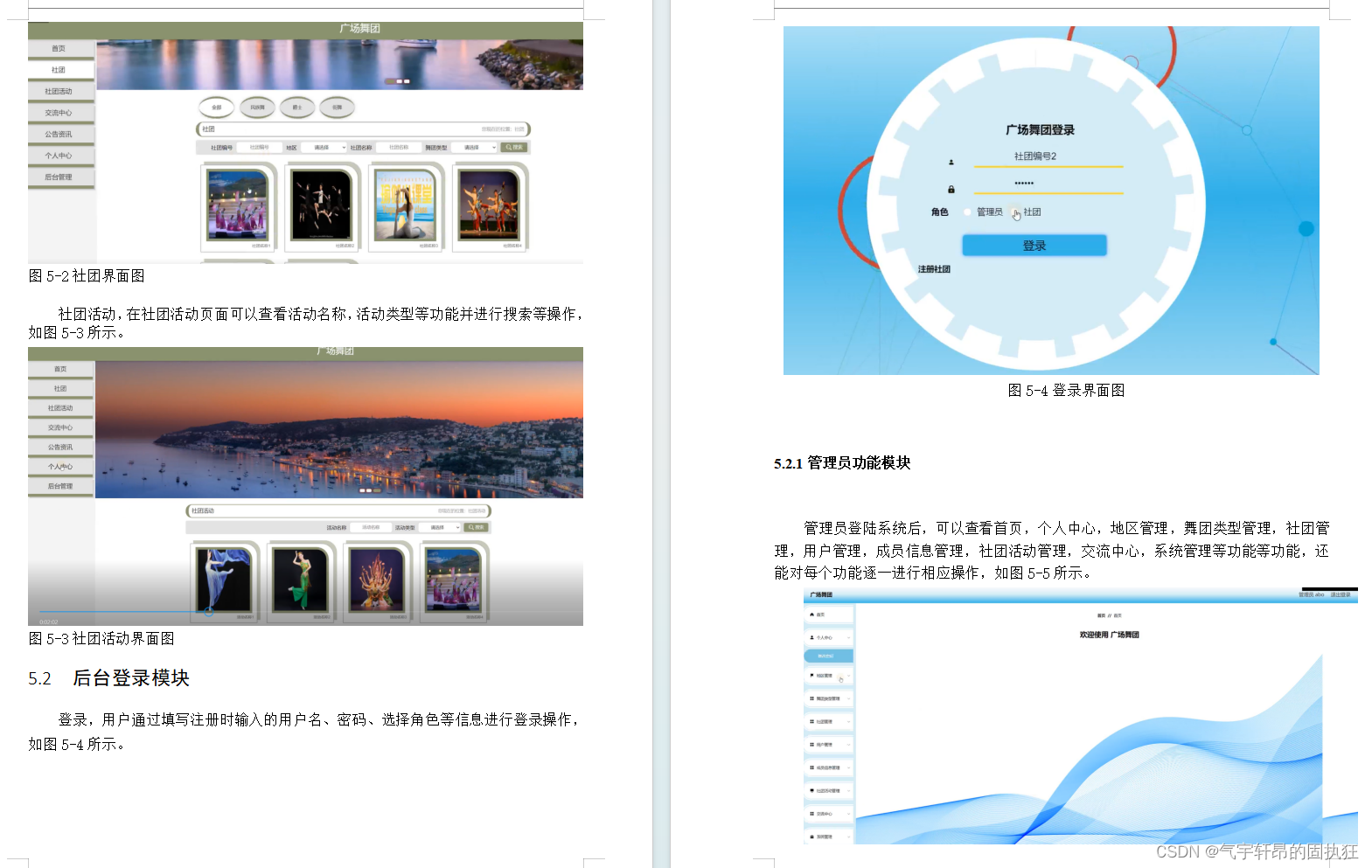
Task: Click the '图 5-4 登录界面图' caption
Action: (1066, 391)
